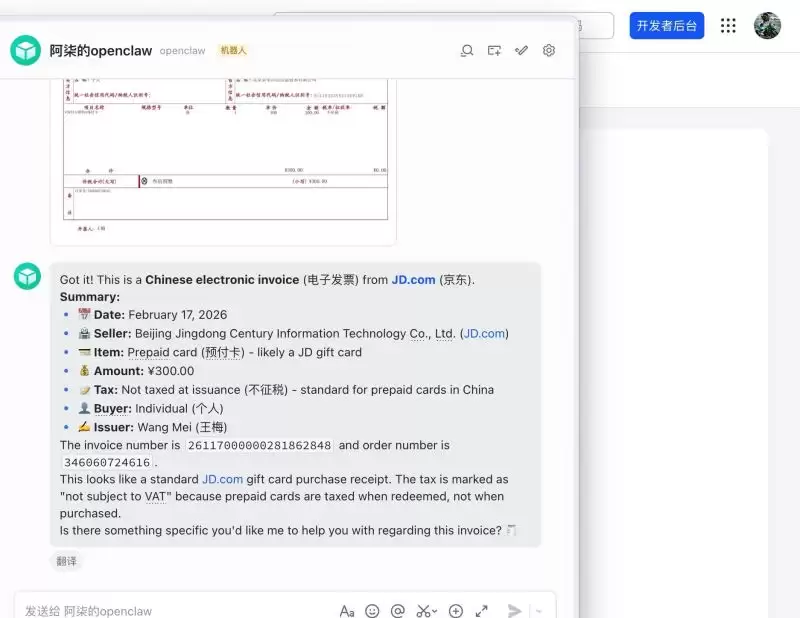The height and width of the screenshot is (618, 800).
Task: Click the 开发者后台 button
Action: pos(667,26)
